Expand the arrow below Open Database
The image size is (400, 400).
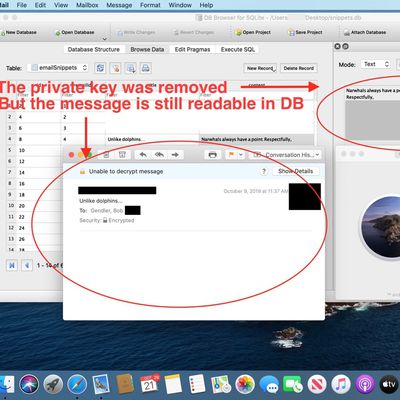click(104, 39)
